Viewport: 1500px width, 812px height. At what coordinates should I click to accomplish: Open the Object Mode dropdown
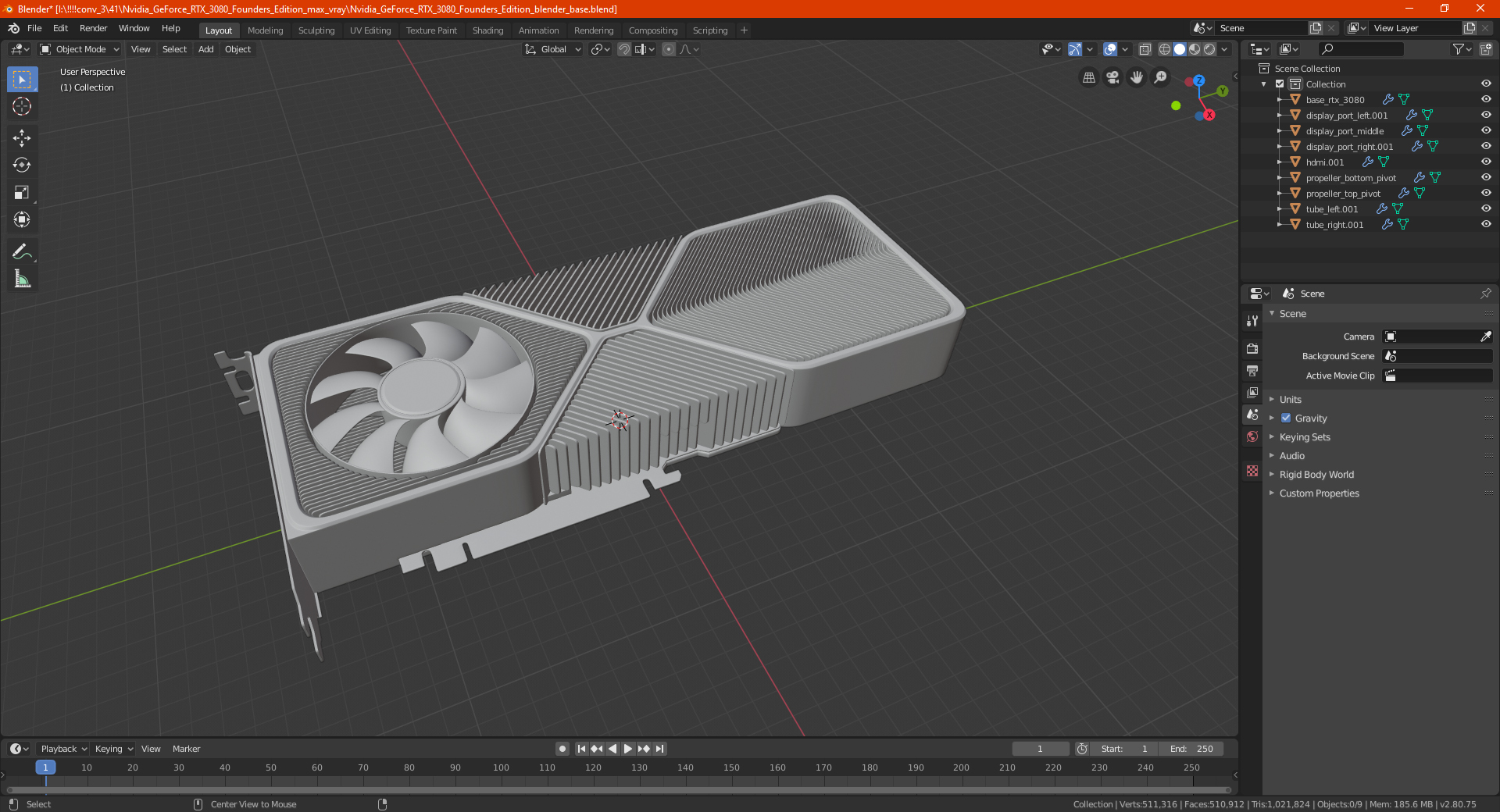pyautogui.click(x=80, y=49)
